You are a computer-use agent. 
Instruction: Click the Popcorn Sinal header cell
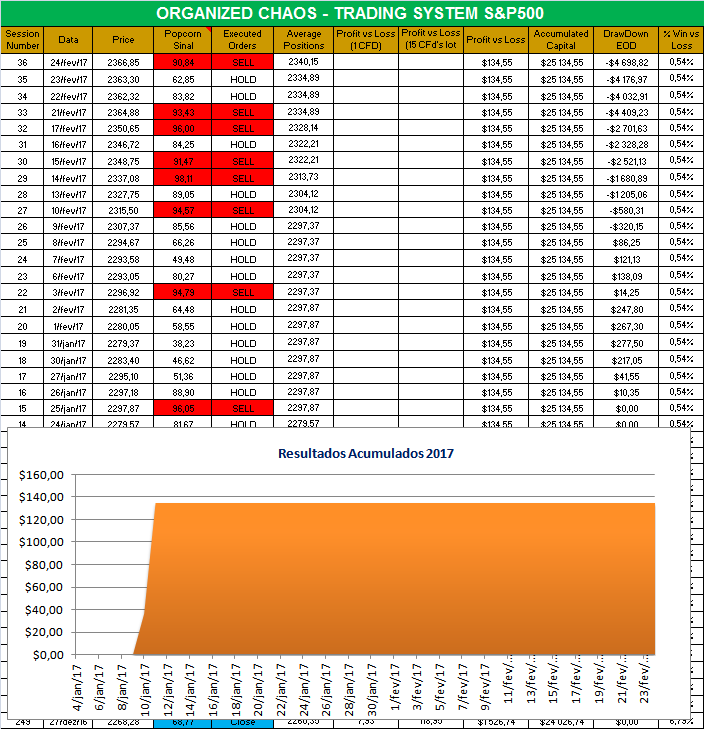[183, 40]
